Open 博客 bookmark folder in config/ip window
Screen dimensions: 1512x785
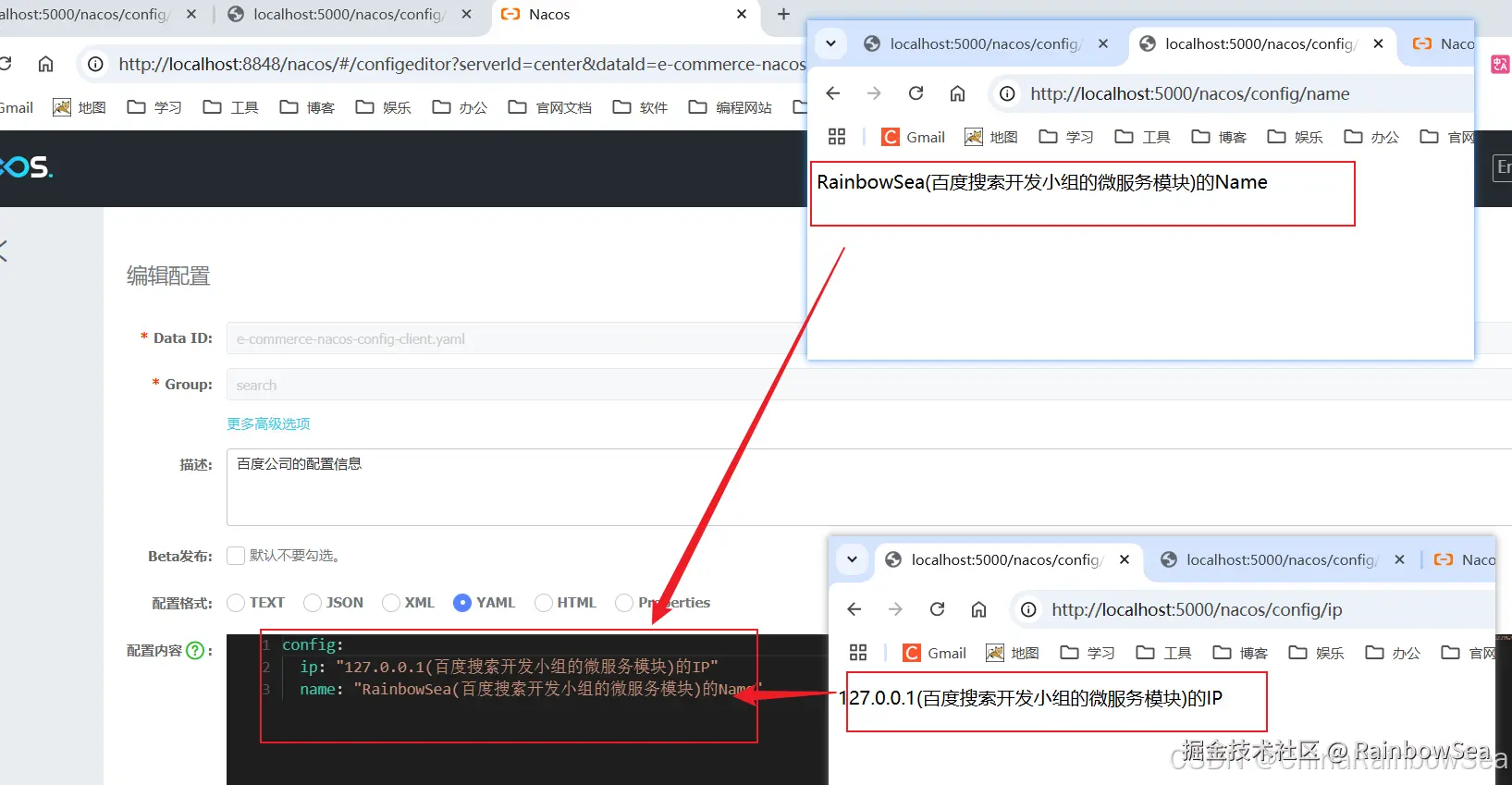tap(1240, 653)
